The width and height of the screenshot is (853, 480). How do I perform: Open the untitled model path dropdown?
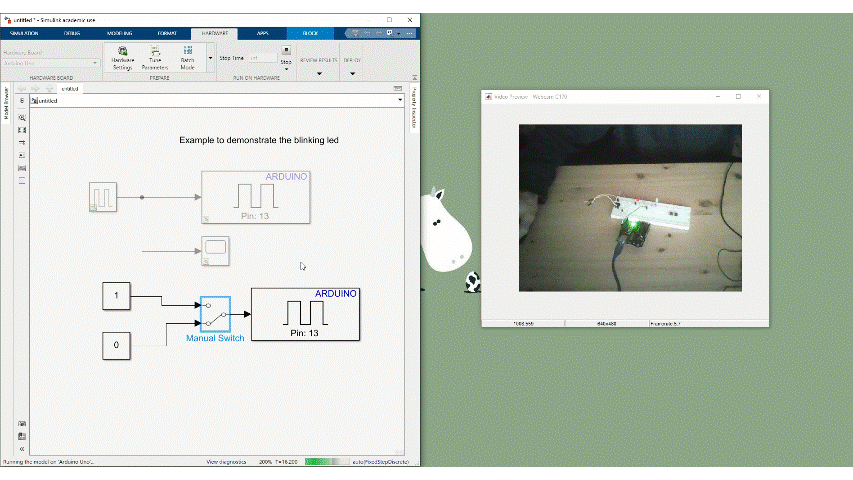pyautogui.click(x=400, y=100)
